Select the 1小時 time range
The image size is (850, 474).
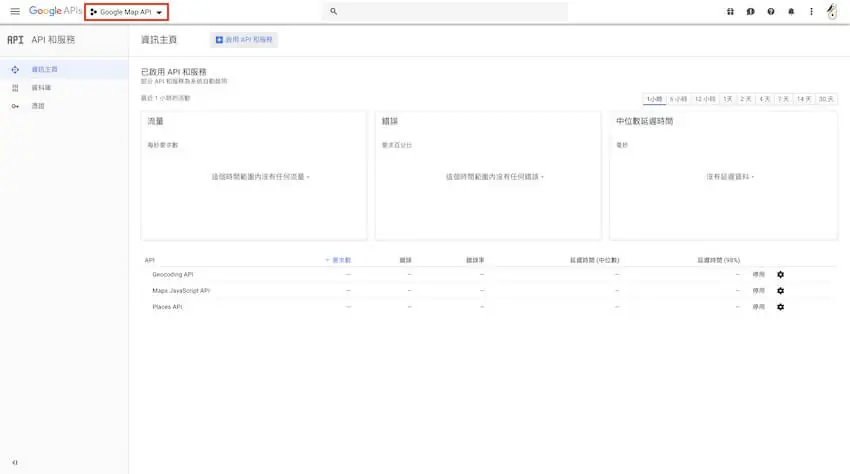pyautogui.click(x=654, y=99)
